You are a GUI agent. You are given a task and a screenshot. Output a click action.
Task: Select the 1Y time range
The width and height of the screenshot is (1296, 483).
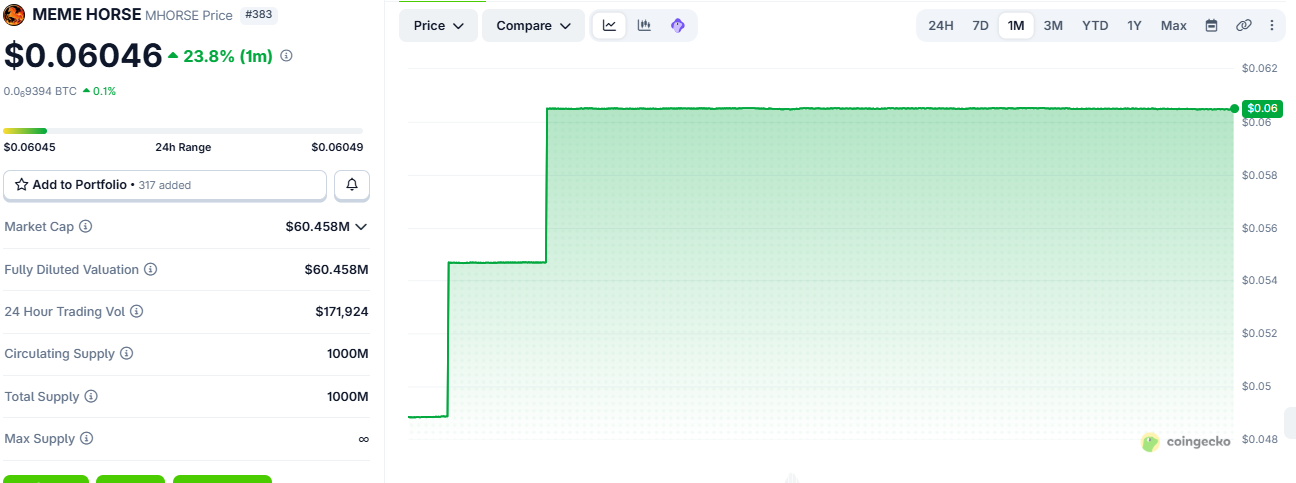click(1134, 25)
